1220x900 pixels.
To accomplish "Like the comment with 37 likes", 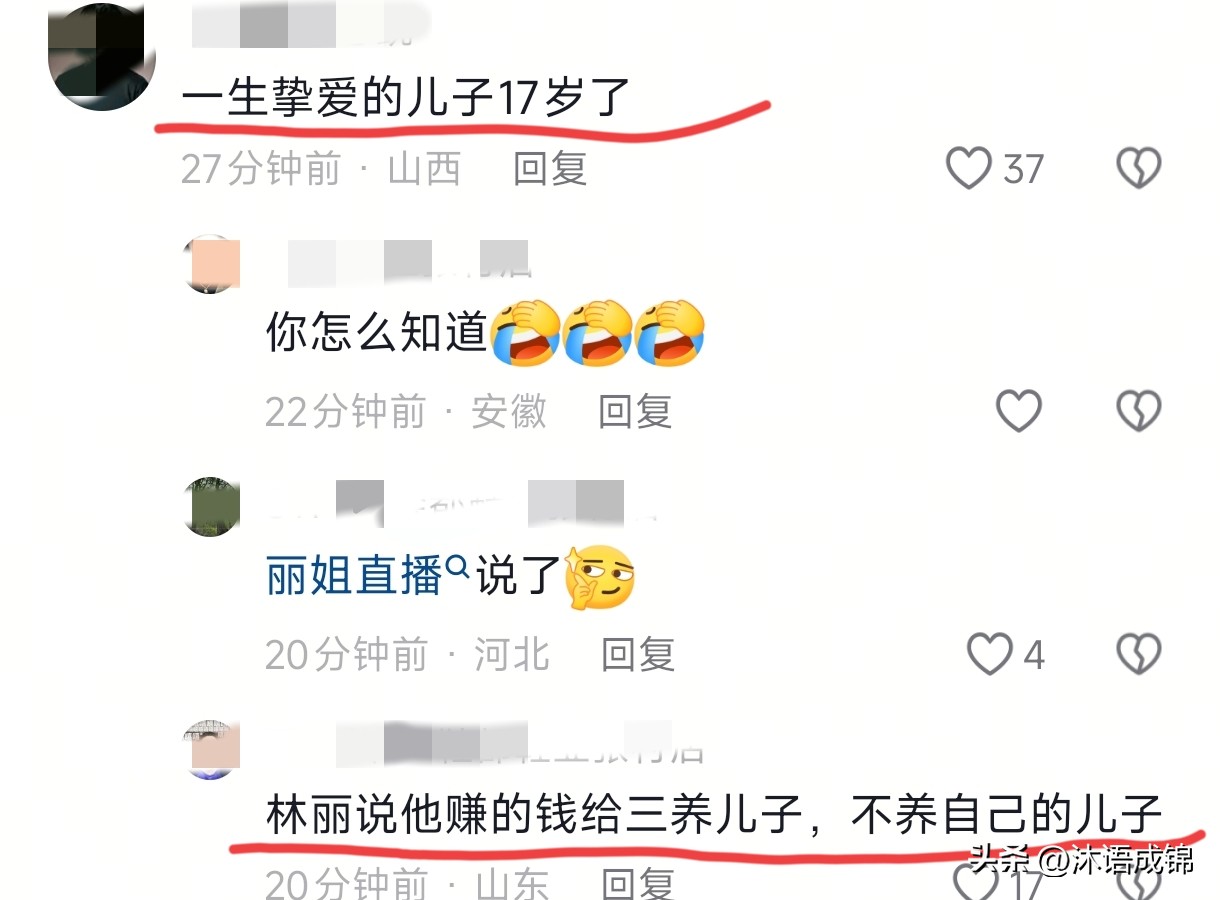I will 969,169.
